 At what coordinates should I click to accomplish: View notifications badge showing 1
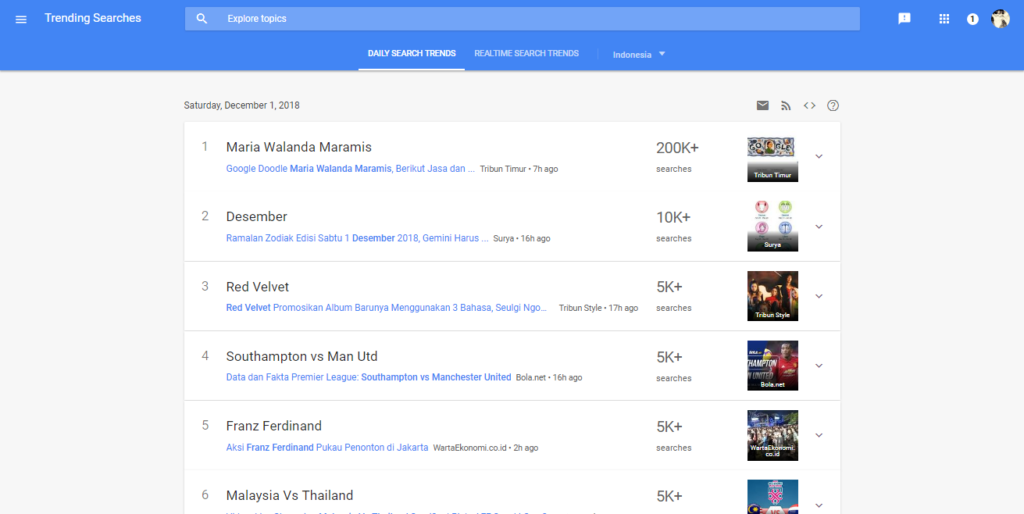972,19
